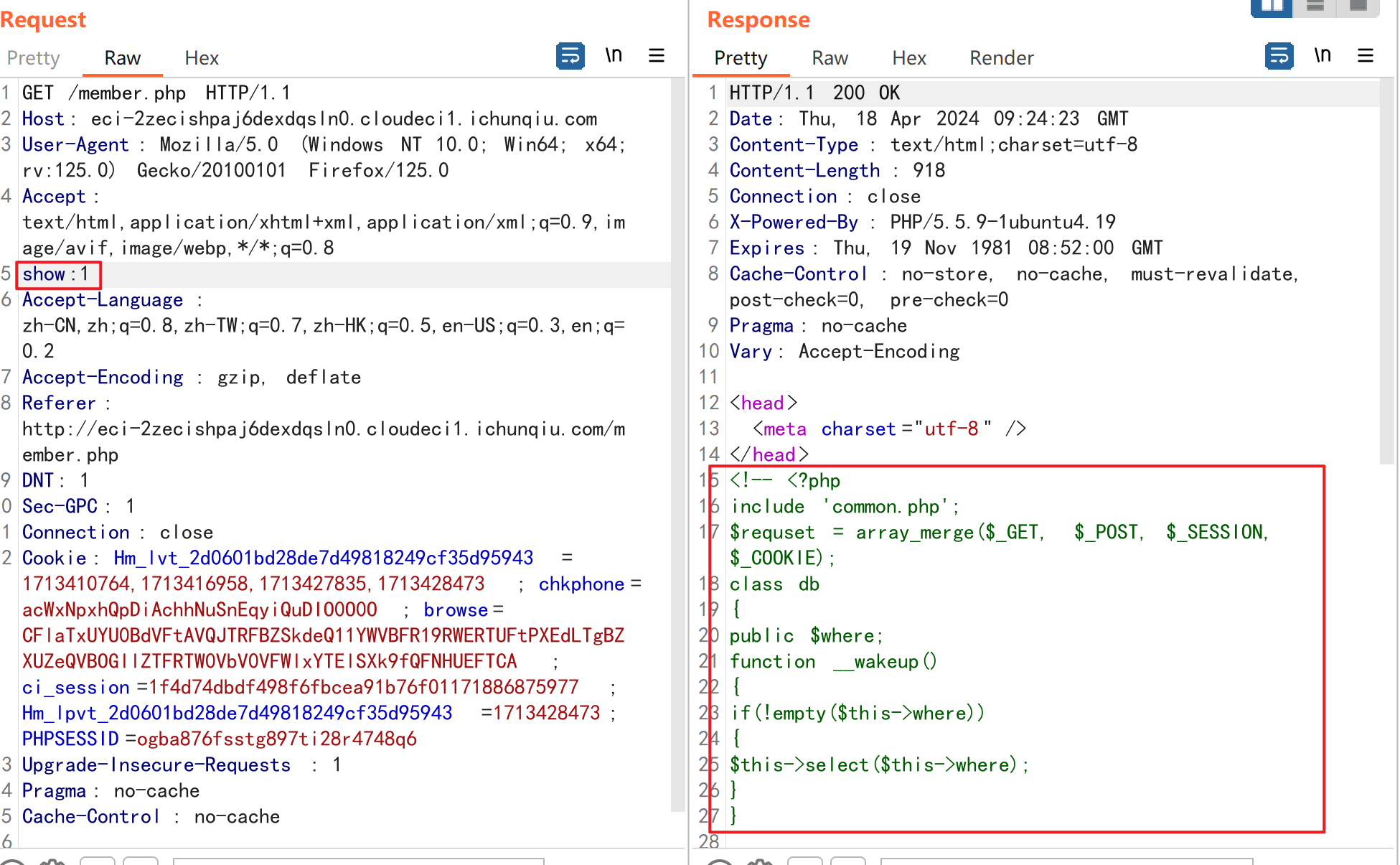Click the Response panel vertical scrollbar
The image size is (1400, 865).
point(1386,273)
